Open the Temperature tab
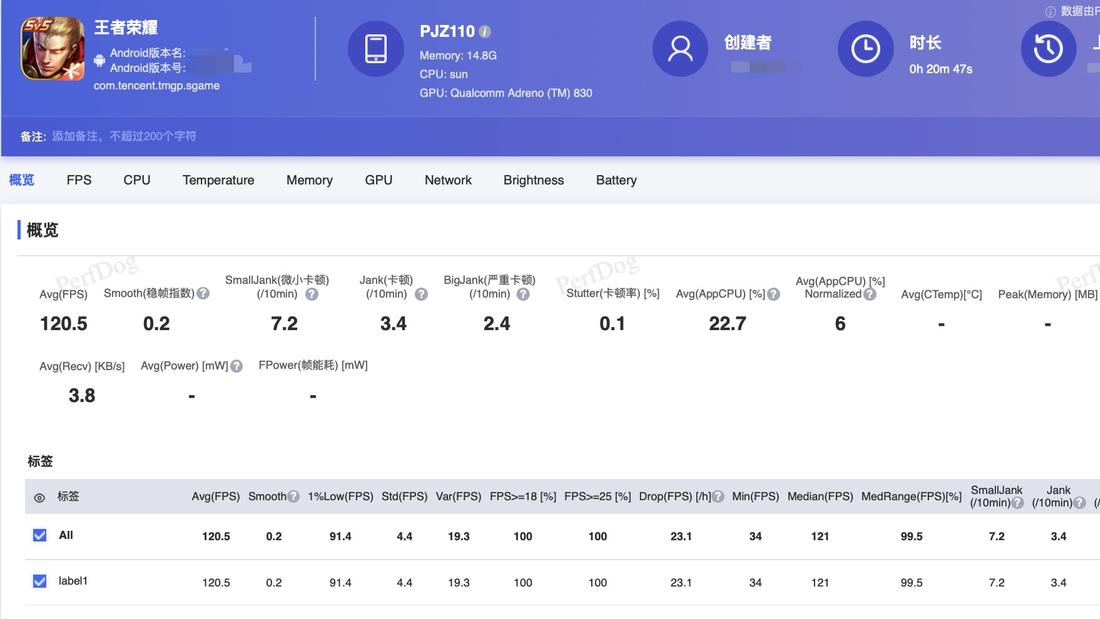This screenshot has height=619, width=1100. [218, 180]
